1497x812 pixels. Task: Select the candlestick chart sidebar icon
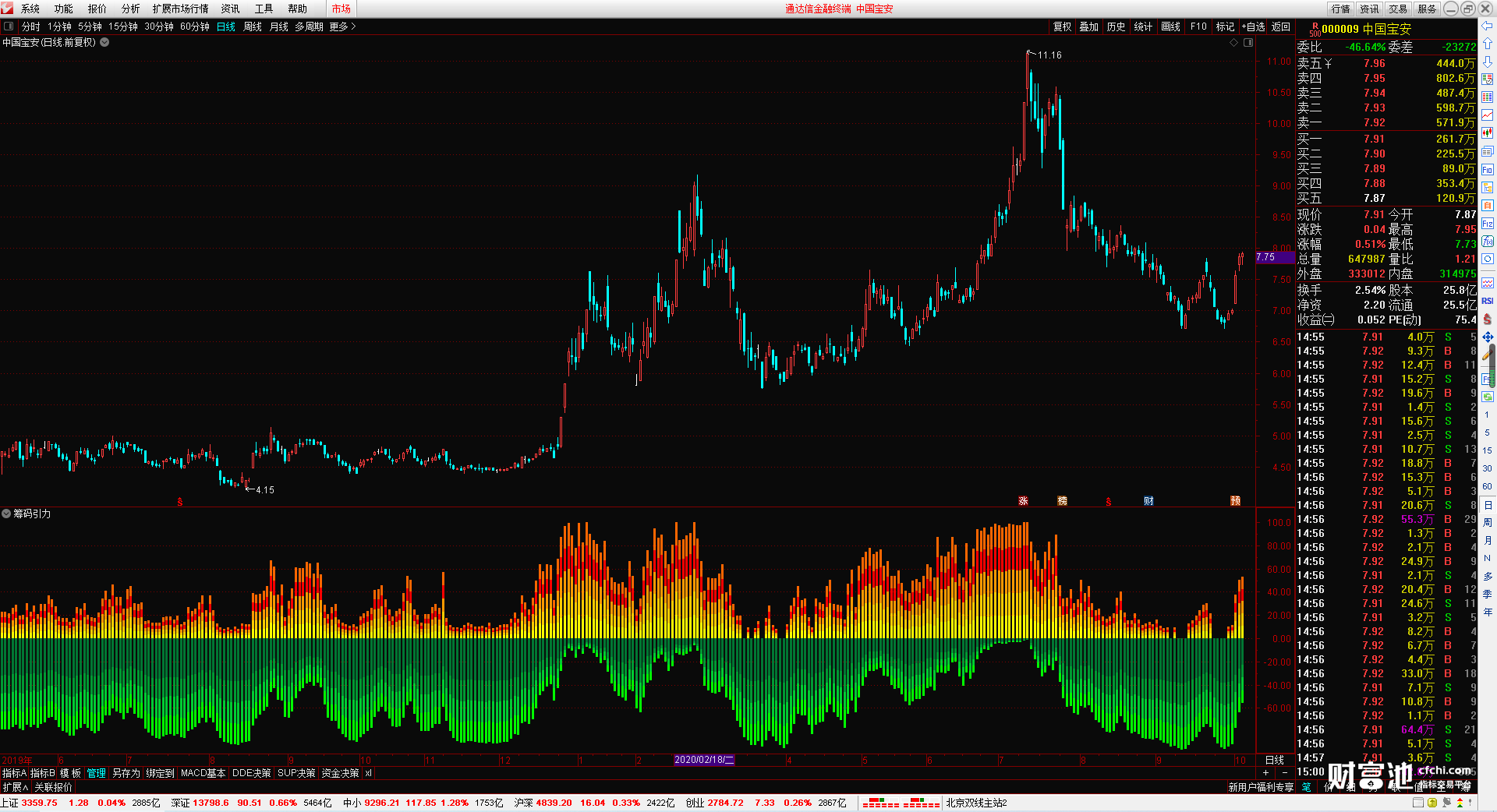1487,133
